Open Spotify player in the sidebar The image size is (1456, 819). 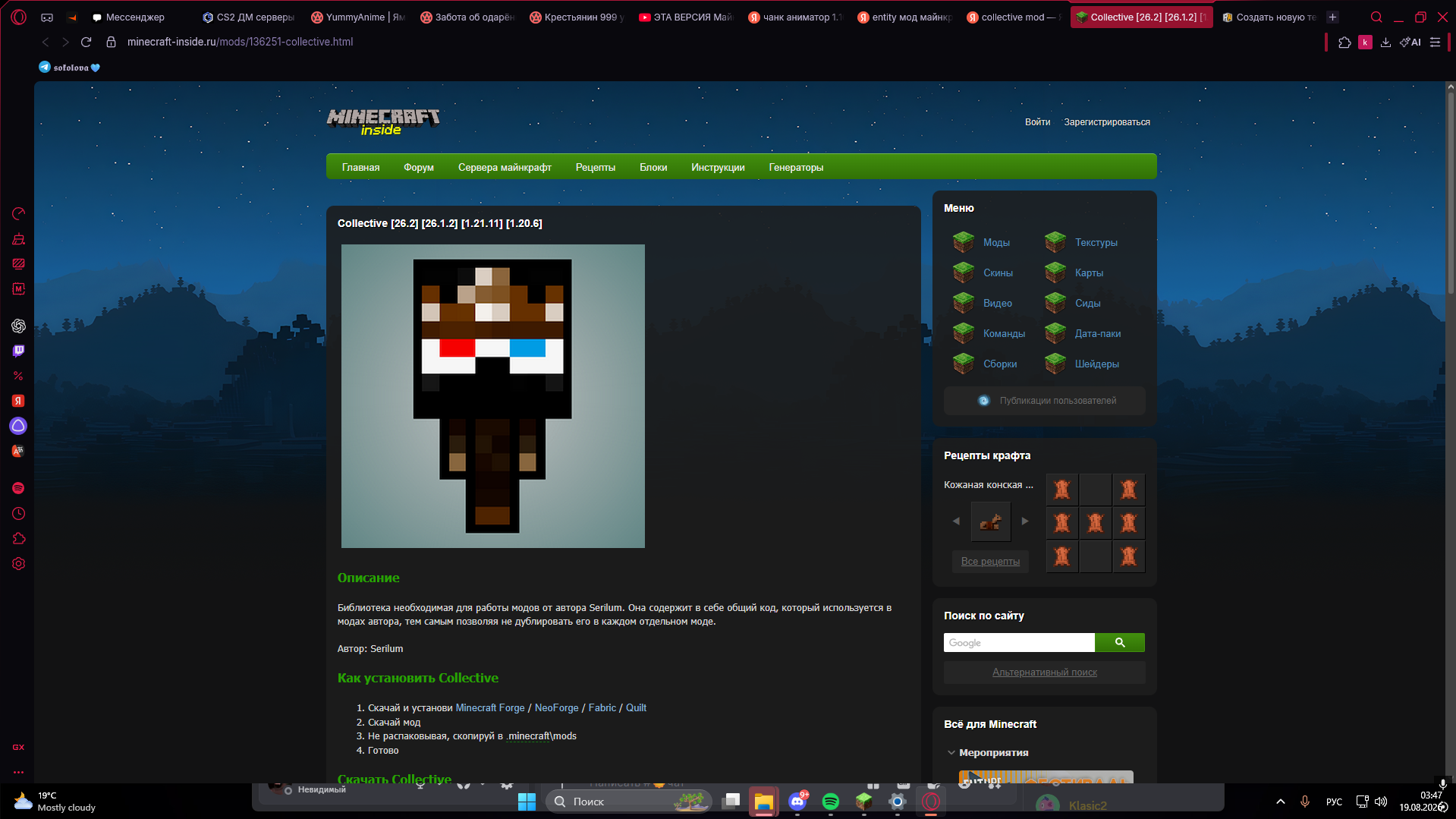tap(19, 488)
